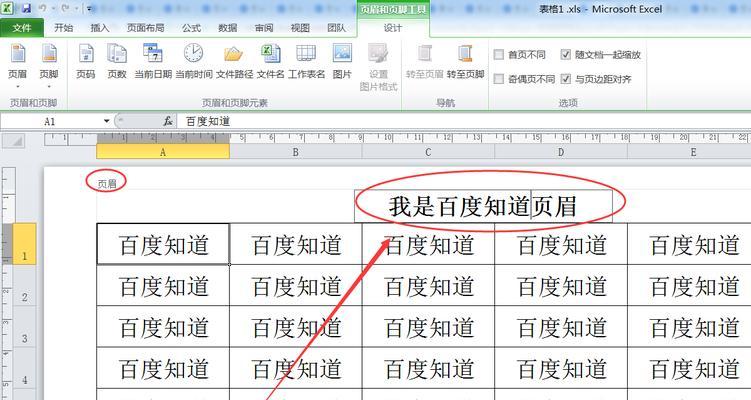751x400 pixels.
Task: Uncheck 与页边距对齐 align with margins
Action: 566,79
